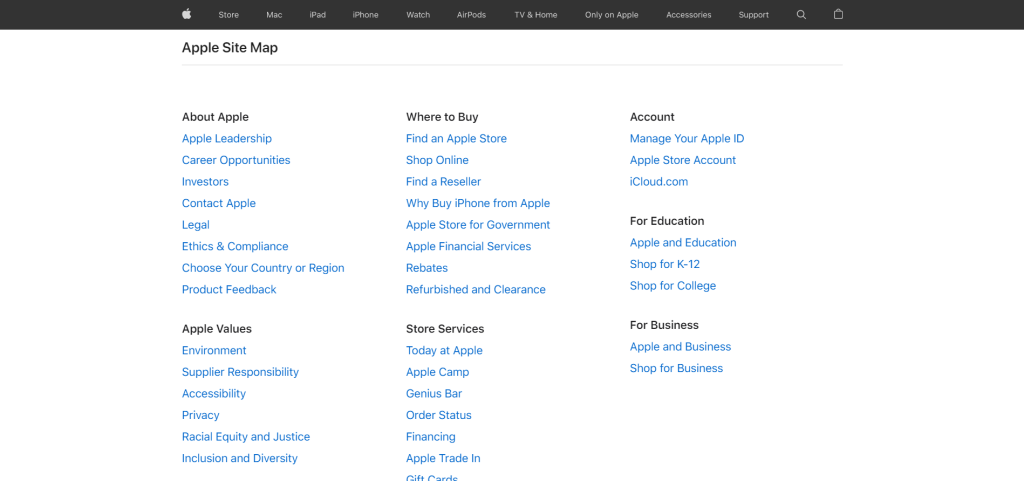Check Order Status link

(x=438, y=415)
